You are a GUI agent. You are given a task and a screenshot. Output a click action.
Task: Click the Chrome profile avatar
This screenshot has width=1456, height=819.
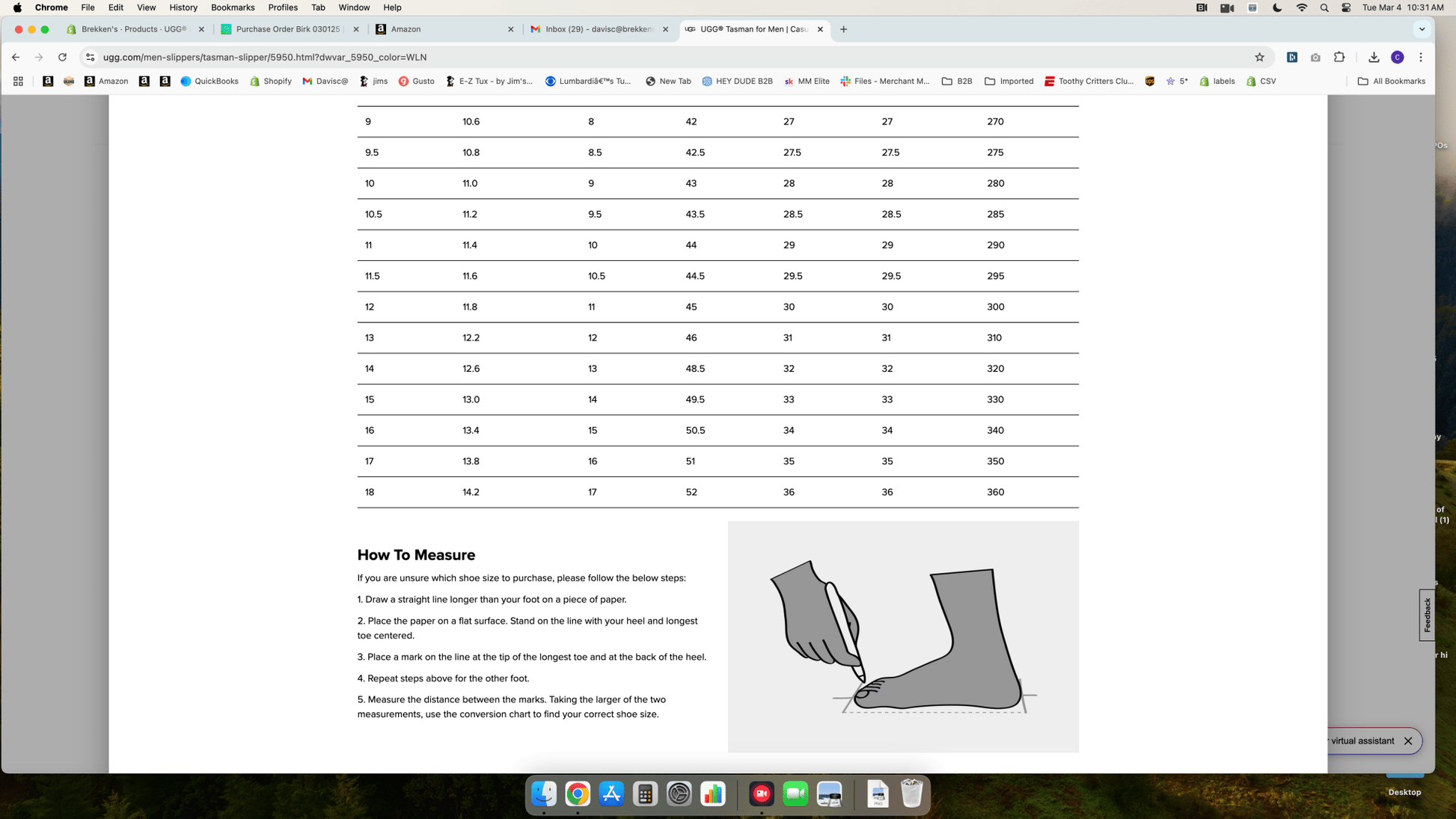(x=1397, y=57)
